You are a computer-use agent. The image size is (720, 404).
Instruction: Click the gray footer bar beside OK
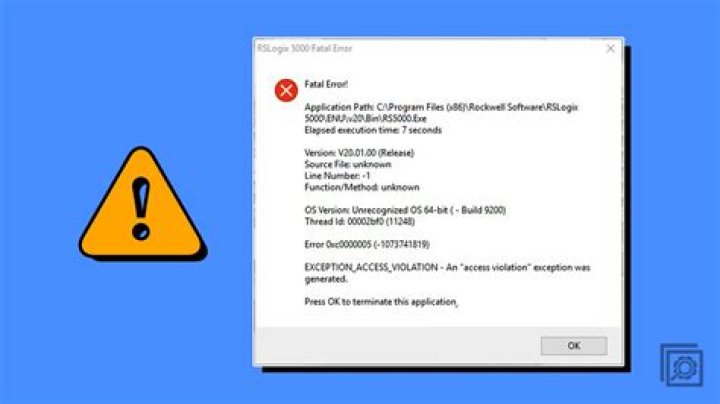(x=397, y=346)
